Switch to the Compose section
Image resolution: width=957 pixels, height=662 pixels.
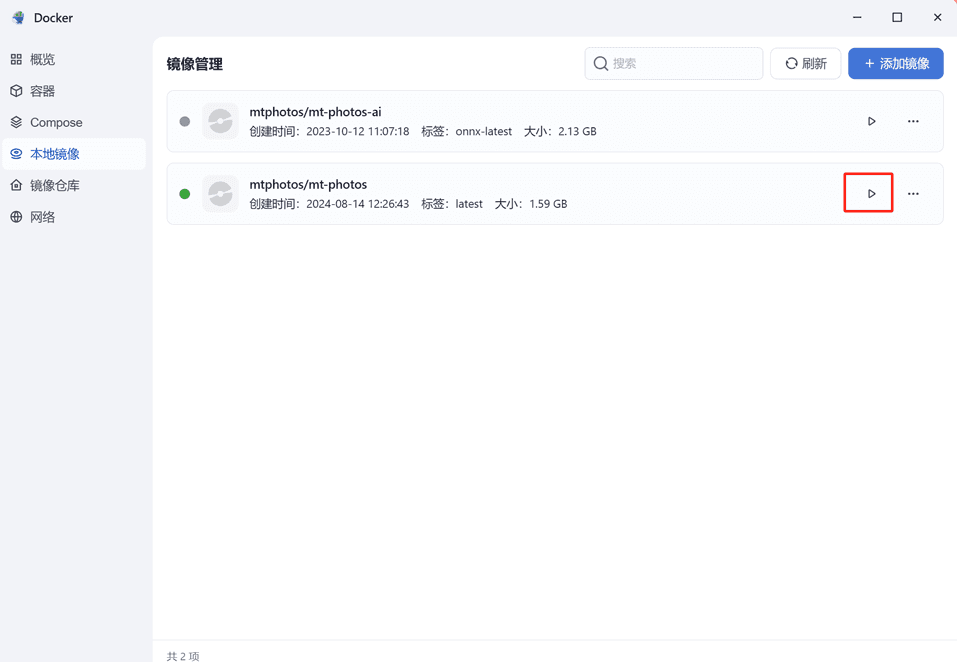pyautogui.click(x=73, y=123)
